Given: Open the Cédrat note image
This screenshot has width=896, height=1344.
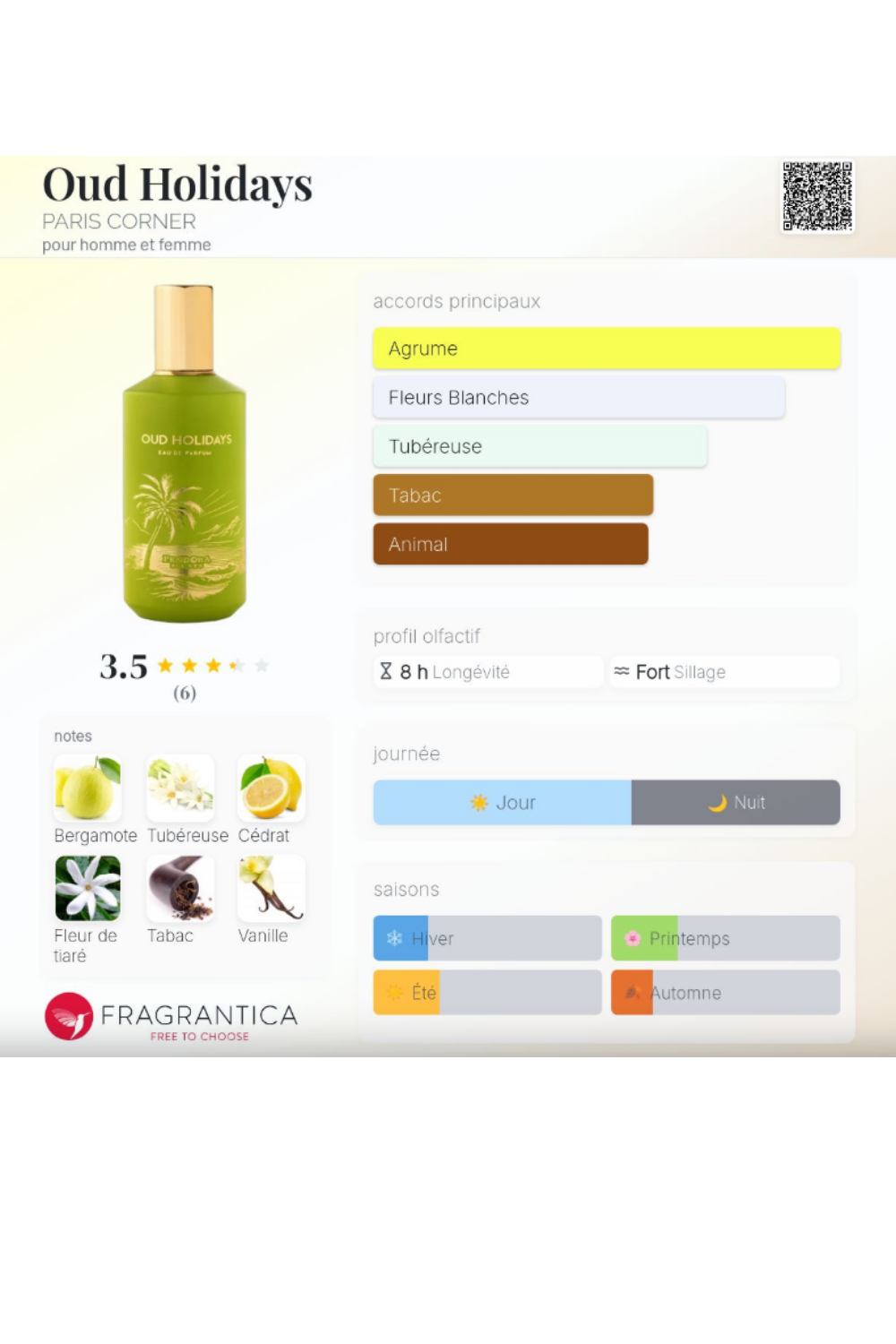Looking at the screenshot, I should (x=271, y=788).
